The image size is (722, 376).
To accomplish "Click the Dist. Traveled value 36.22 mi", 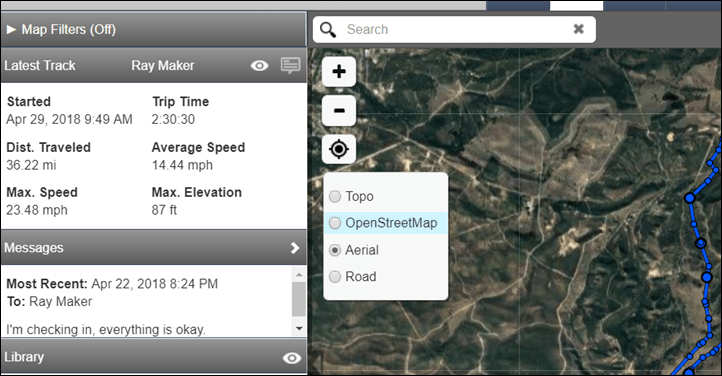I will tap(31, 165).
